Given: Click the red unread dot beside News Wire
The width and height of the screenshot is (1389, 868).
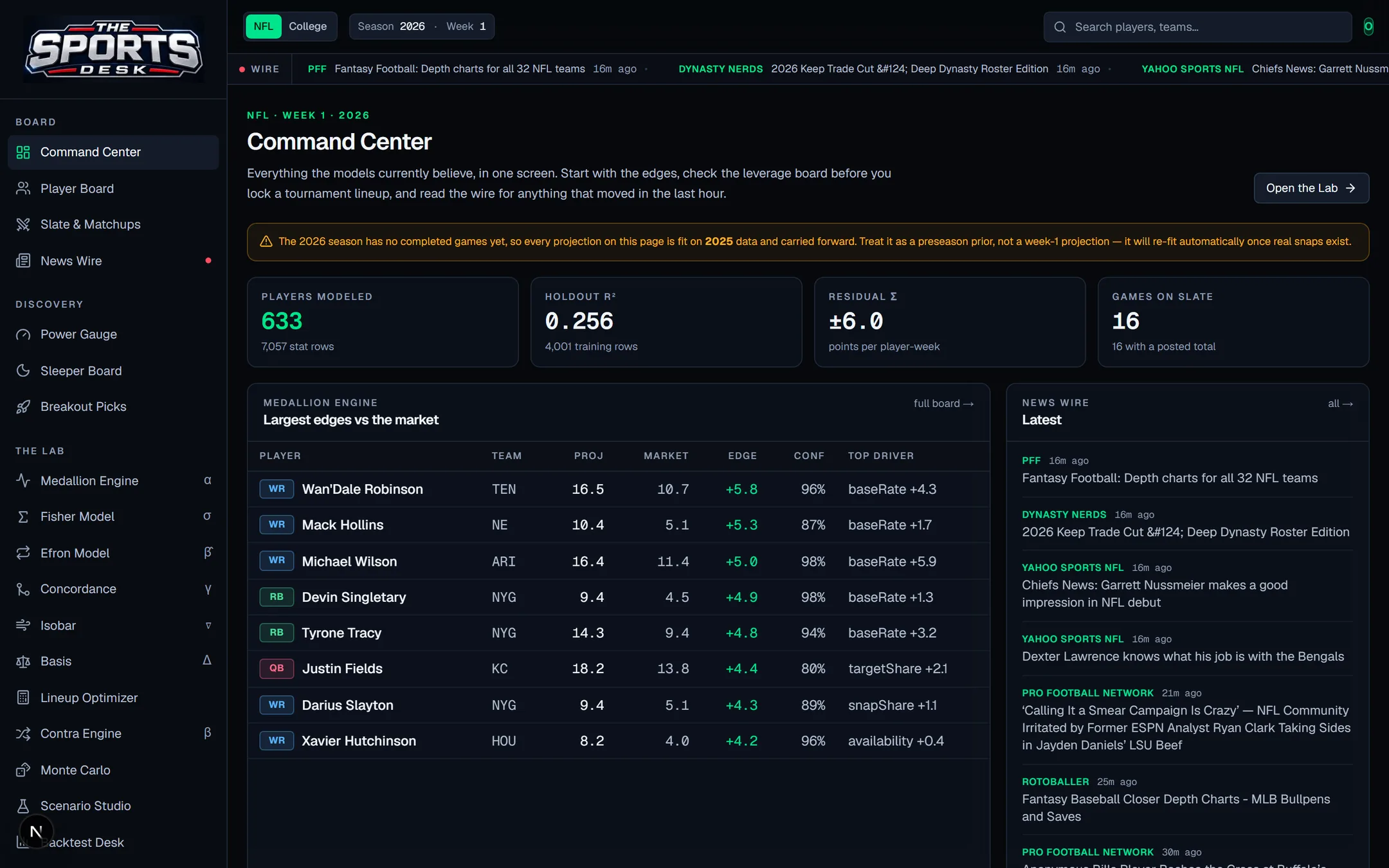Looking at the screenshot, I should (208, 260).
